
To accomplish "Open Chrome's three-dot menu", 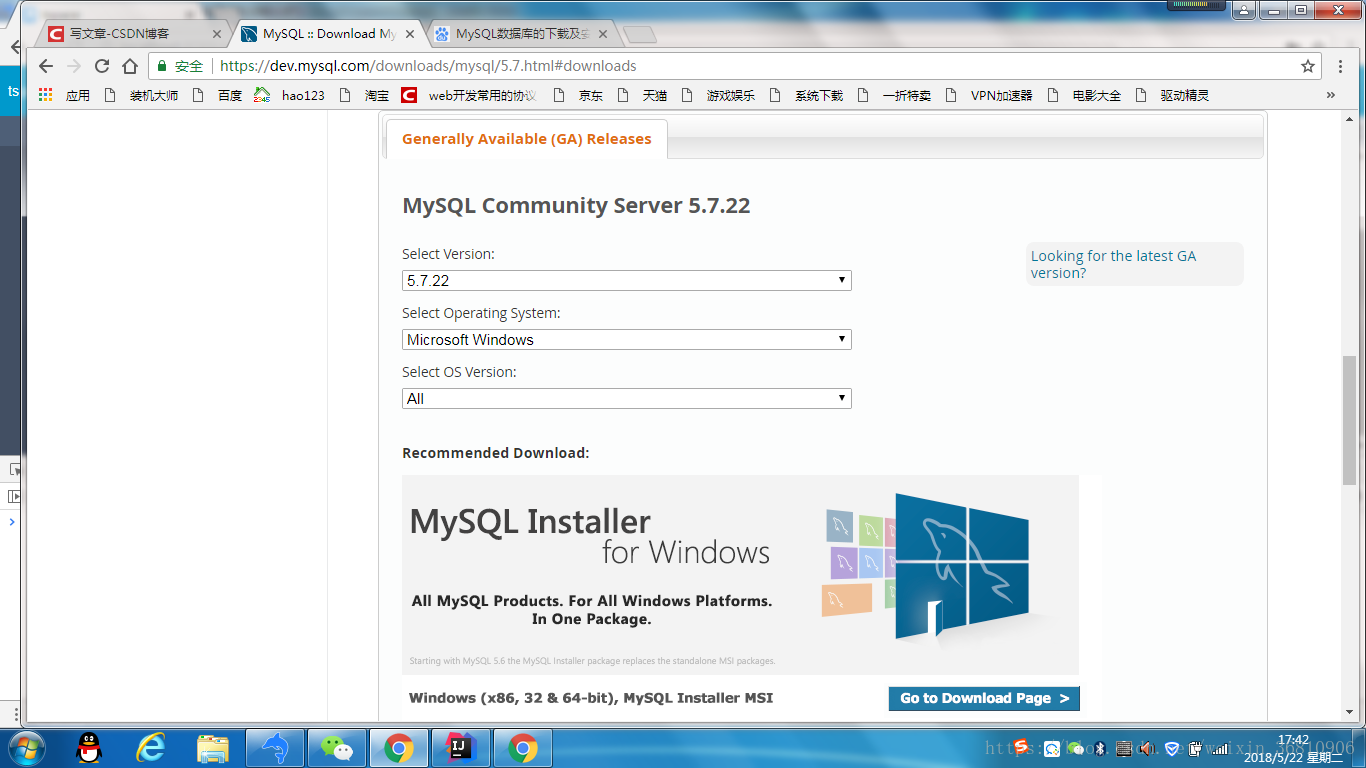I will (1341, 66).
